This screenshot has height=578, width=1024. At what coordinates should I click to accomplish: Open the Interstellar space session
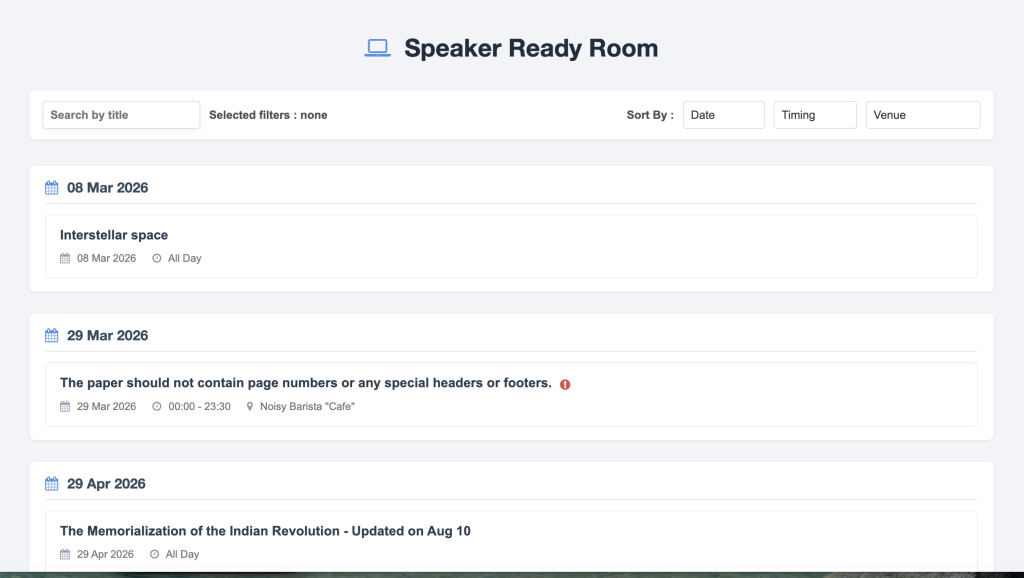pos(511,247)
